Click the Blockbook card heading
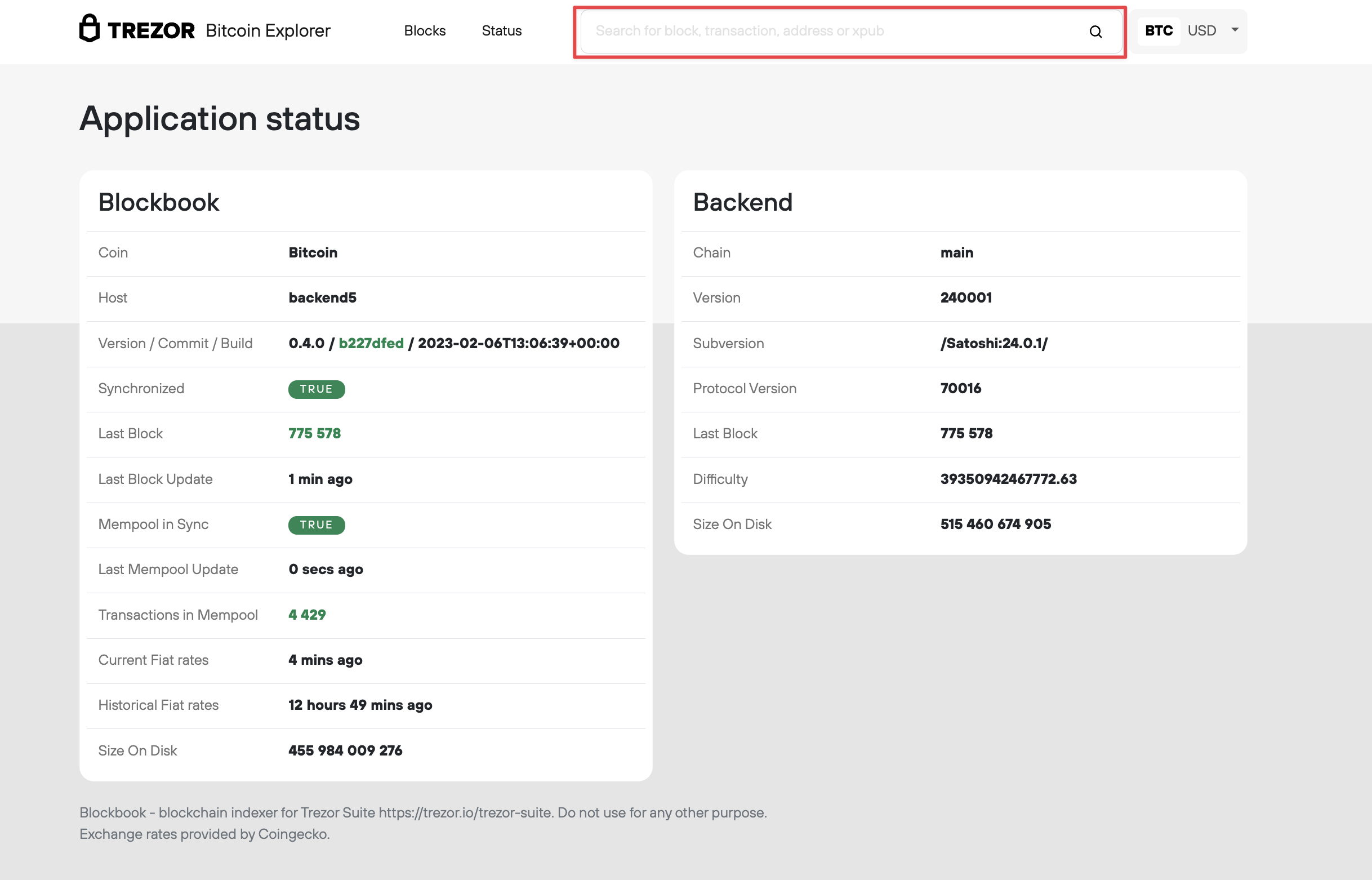The image size is (1372, 880). pos(159,202)
